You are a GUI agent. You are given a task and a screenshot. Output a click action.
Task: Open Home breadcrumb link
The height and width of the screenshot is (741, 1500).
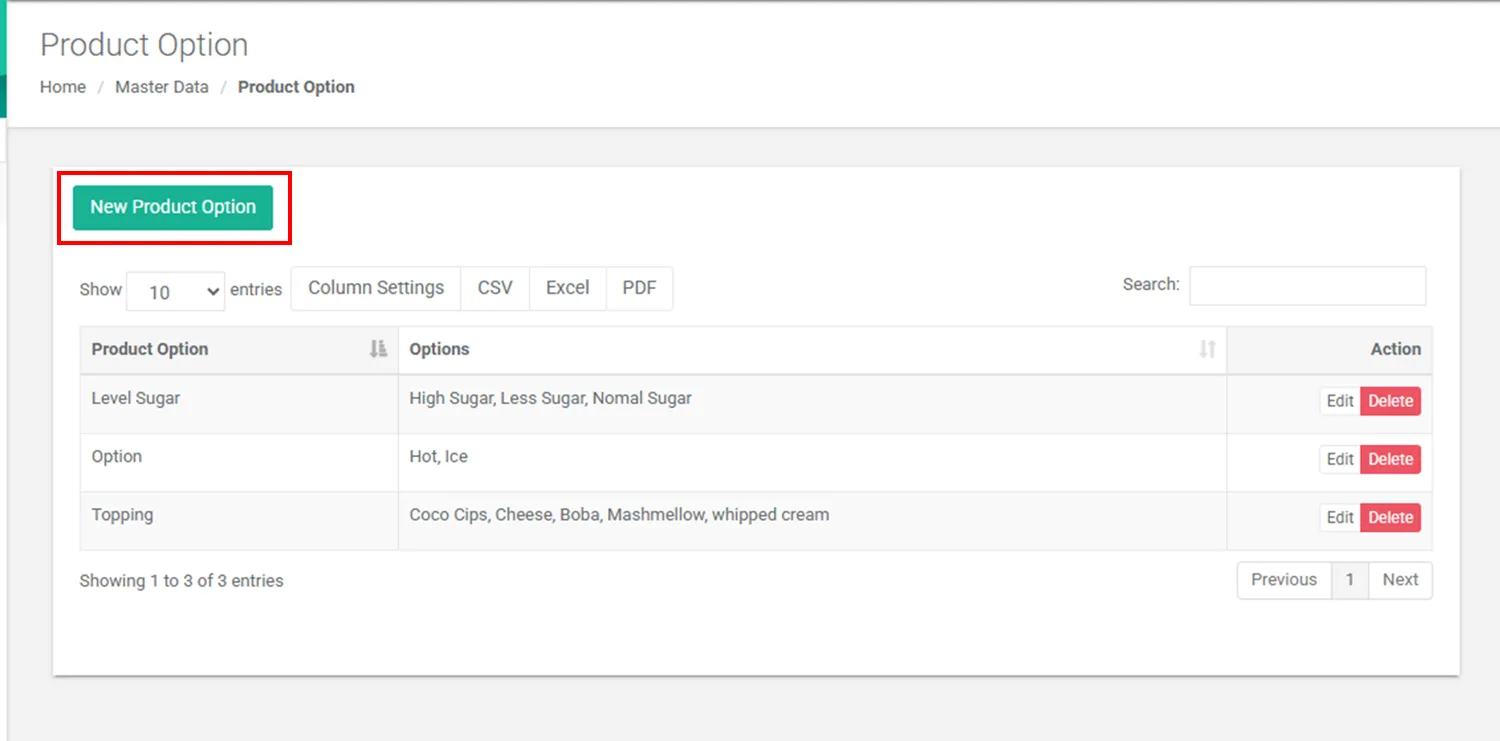point(63,87)
